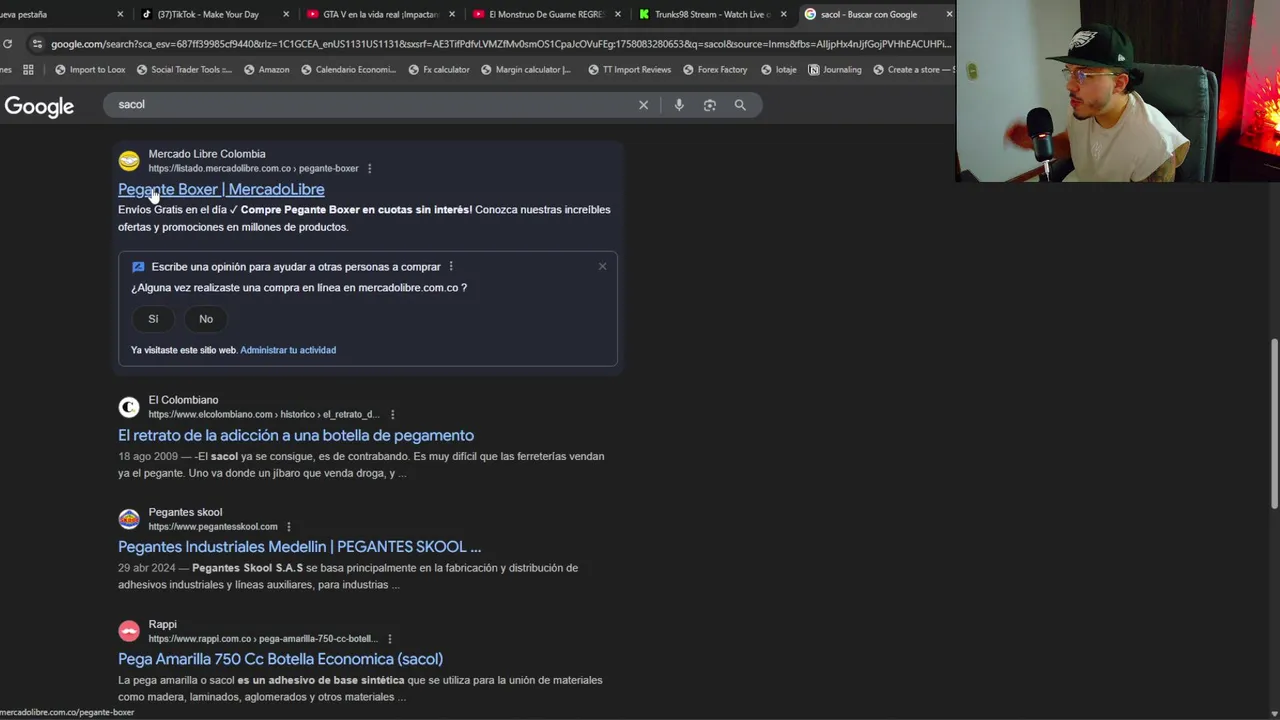Screen dimensions: 1280x720
Task: Click the Mercado Libre Colombia site favicon
Action: (129, 161)
